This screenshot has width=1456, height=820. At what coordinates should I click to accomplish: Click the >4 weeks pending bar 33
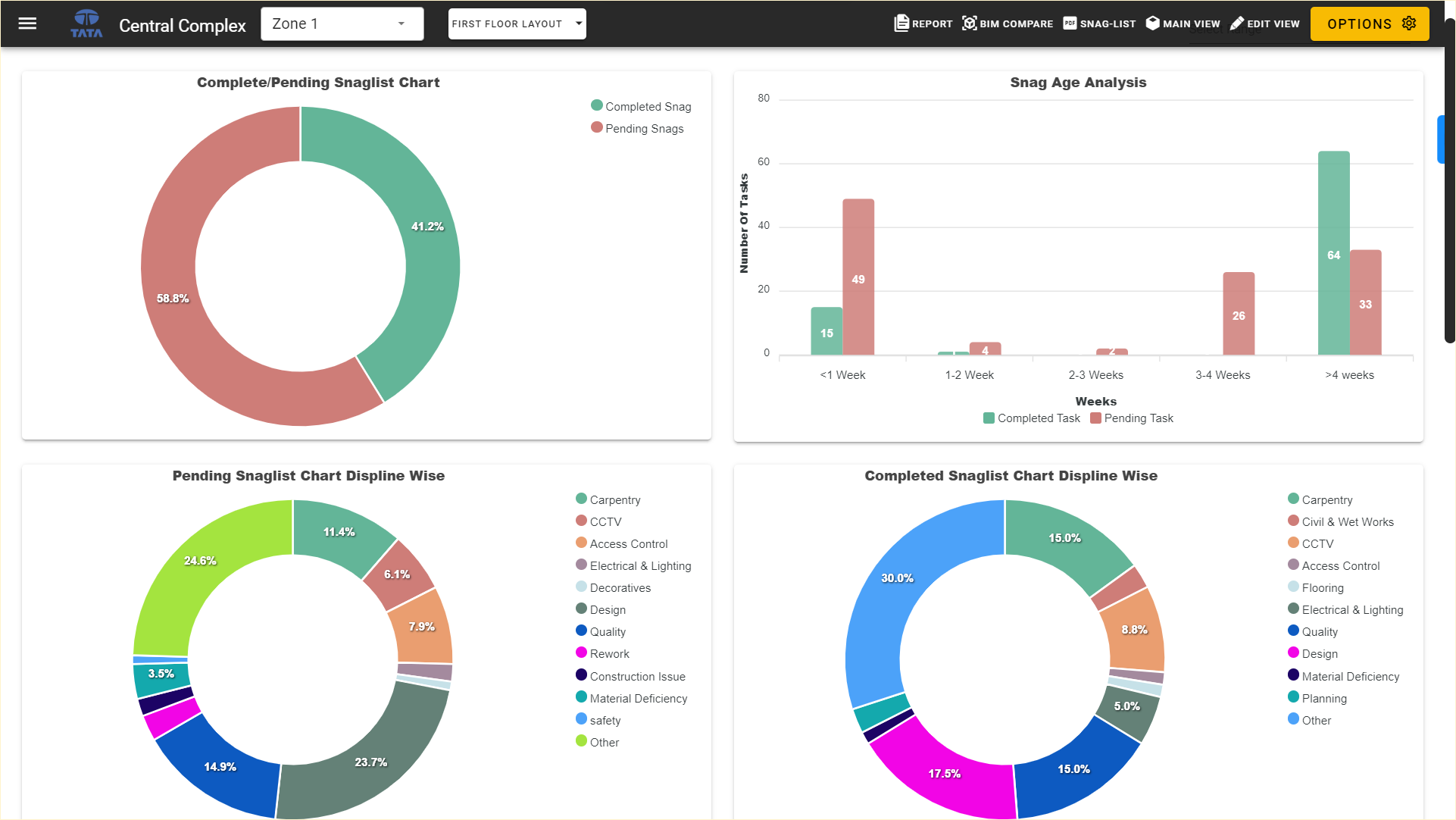pyautogui.click(x=1365, y=302)
